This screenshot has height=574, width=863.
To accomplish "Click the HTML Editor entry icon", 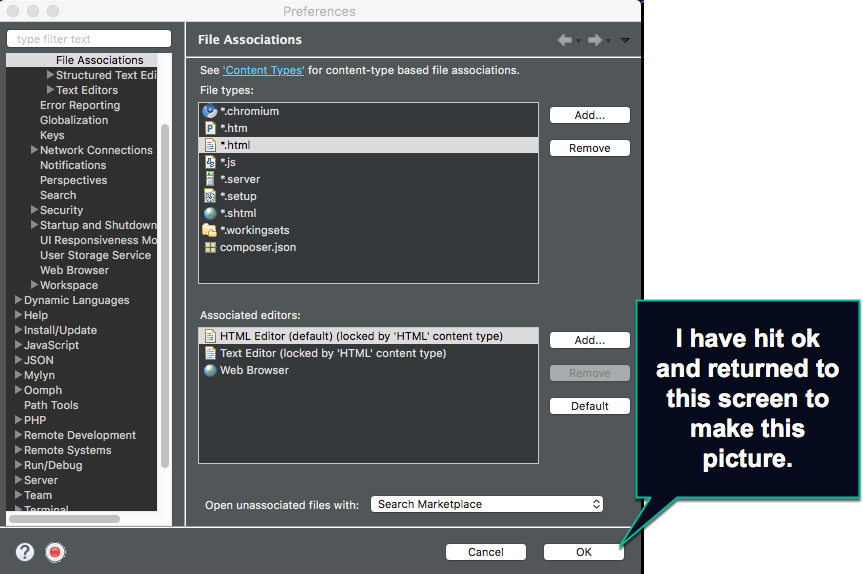I will coord(210,336).
